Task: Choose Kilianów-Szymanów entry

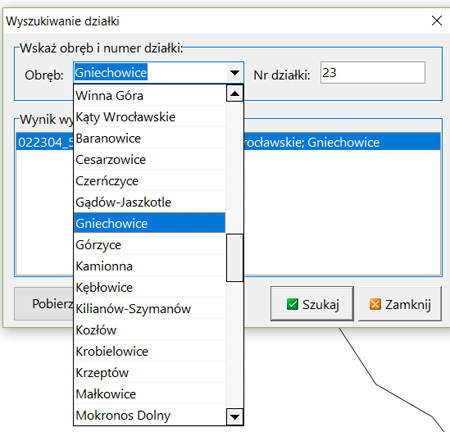Action: [150, 309]
